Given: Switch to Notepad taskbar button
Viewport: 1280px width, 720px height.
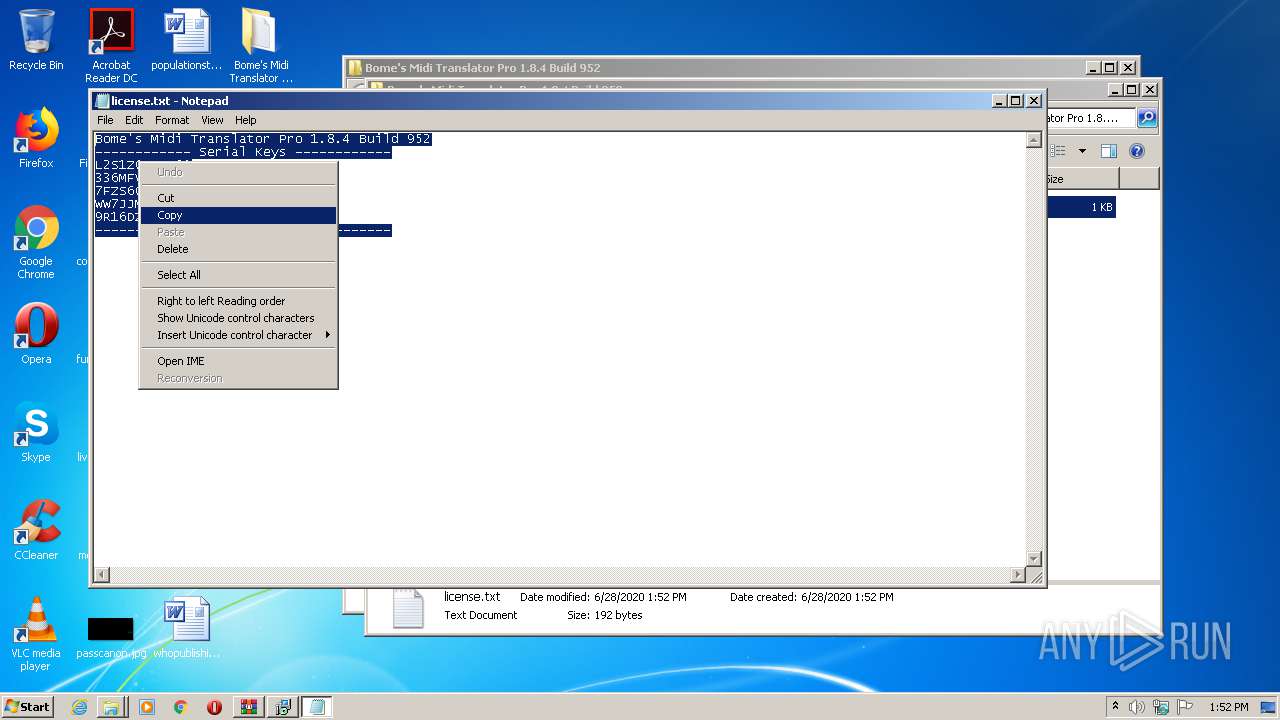Looking at the screenshot, I should [x=317, y=707].
